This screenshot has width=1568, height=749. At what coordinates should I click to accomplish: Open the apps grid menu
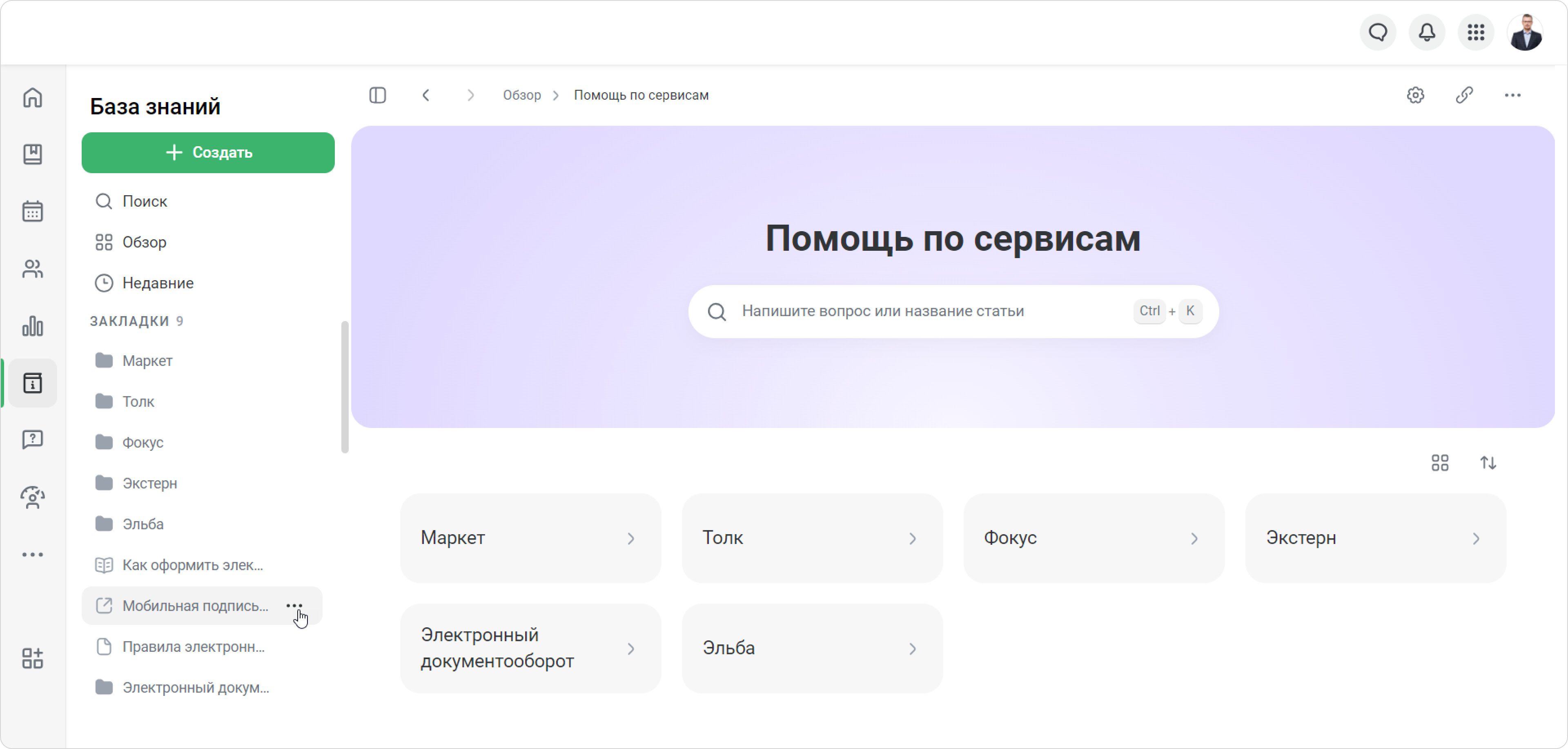click(1475, 32)
